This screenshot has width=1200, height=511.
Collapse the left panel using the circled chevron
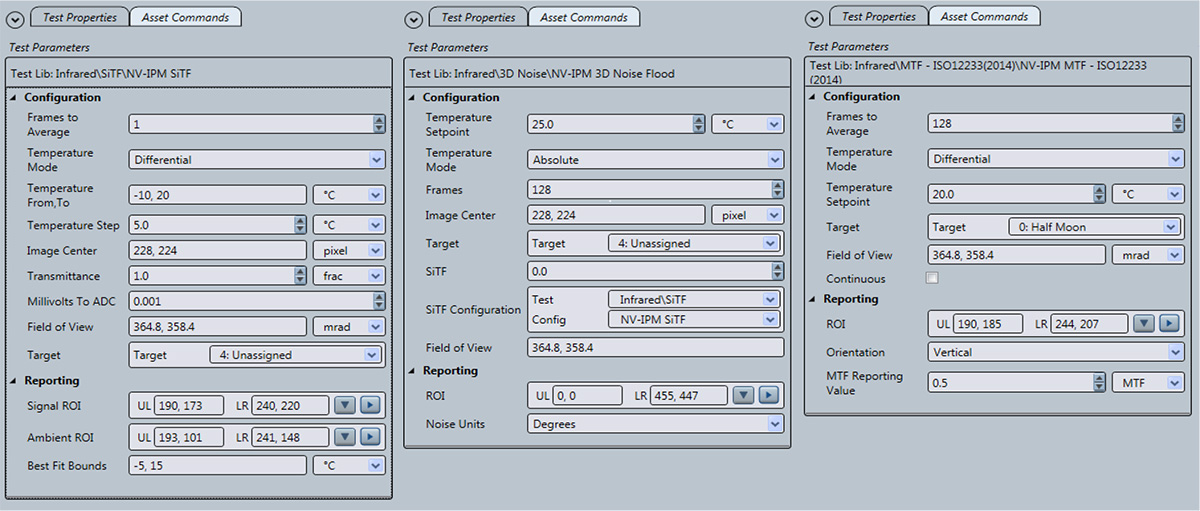(15, 19)
